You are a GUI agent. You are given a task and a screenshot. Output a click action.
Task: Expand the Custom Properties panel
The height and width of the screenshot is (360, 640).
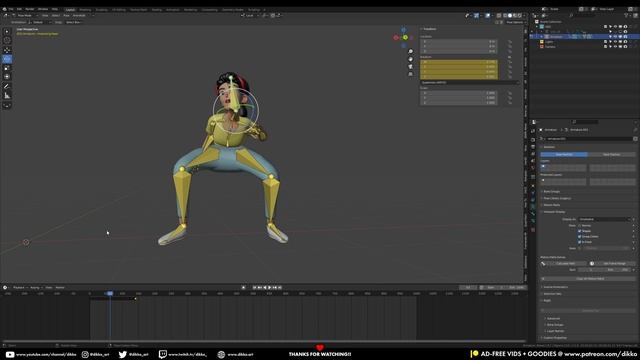click(x=555, y=338)
